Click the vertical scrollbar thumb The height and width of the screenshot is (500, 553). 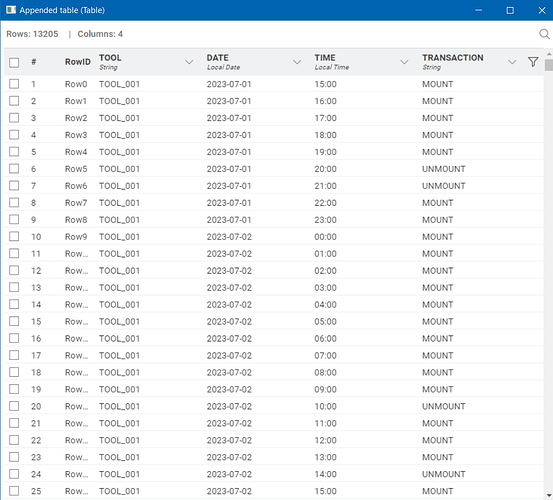point(549,65)
